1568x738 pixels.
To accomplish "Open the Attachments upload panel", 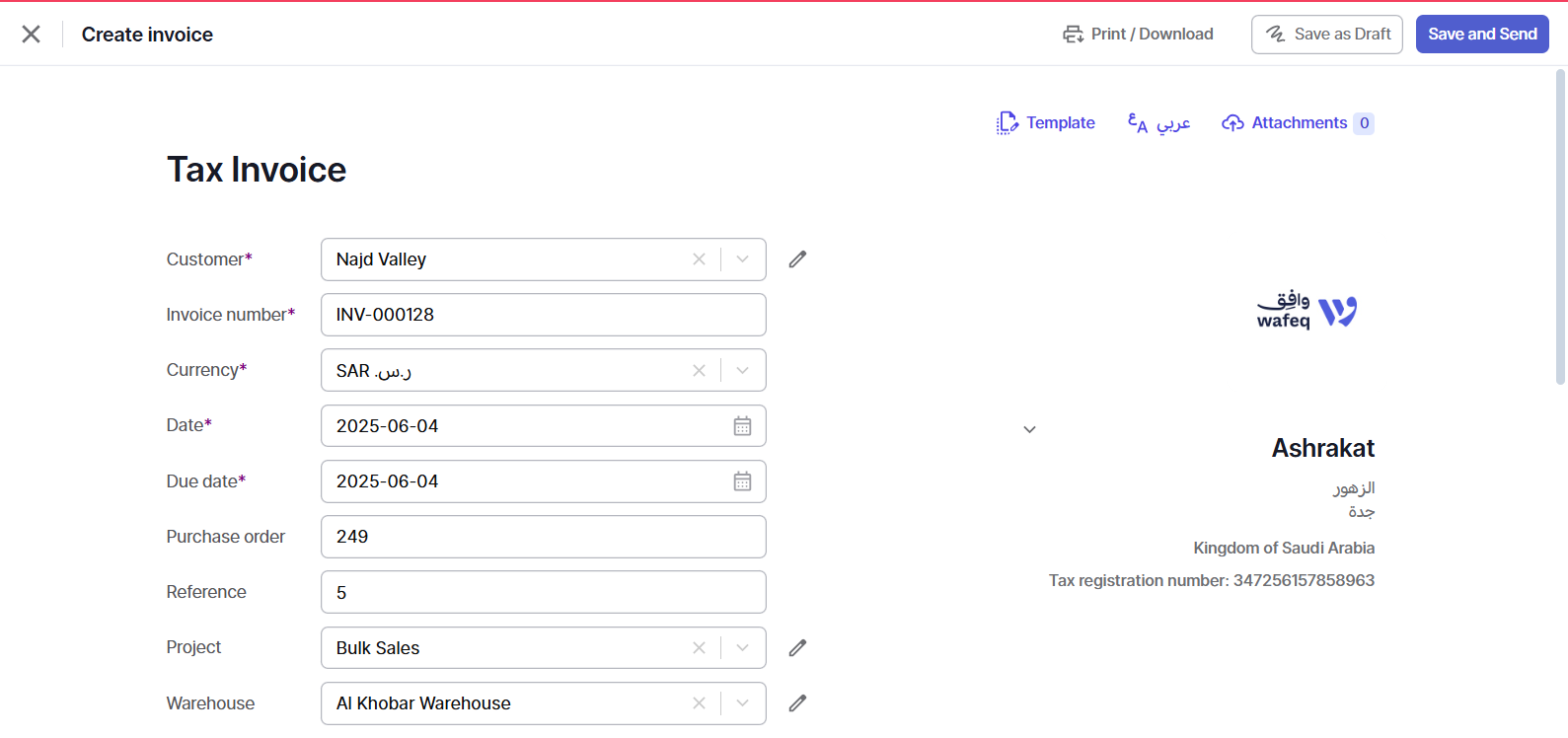I will (x=1297, y=123).
